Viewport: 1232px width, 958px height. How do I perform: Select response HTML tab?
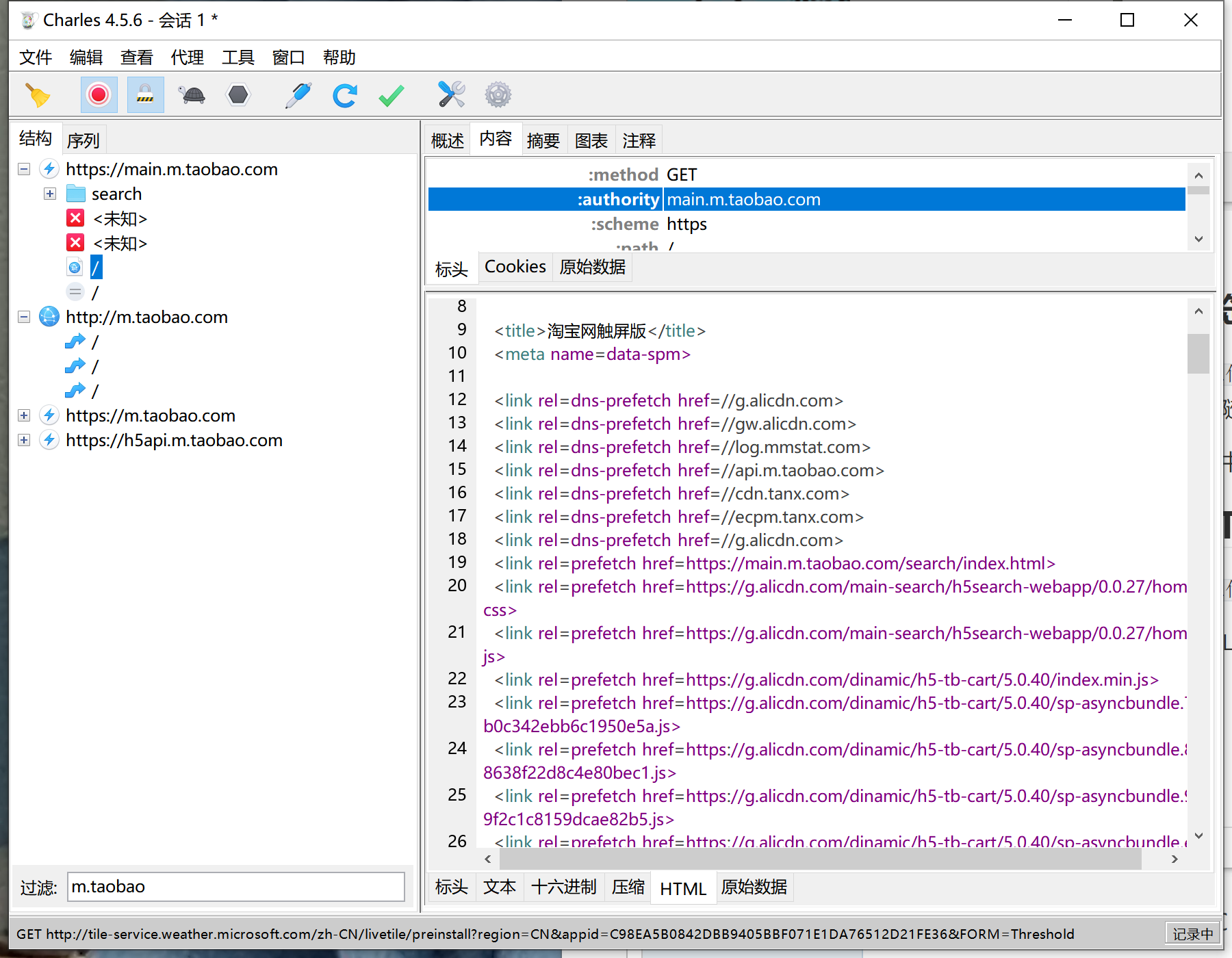pyautogui.click(x=683, y=888)
